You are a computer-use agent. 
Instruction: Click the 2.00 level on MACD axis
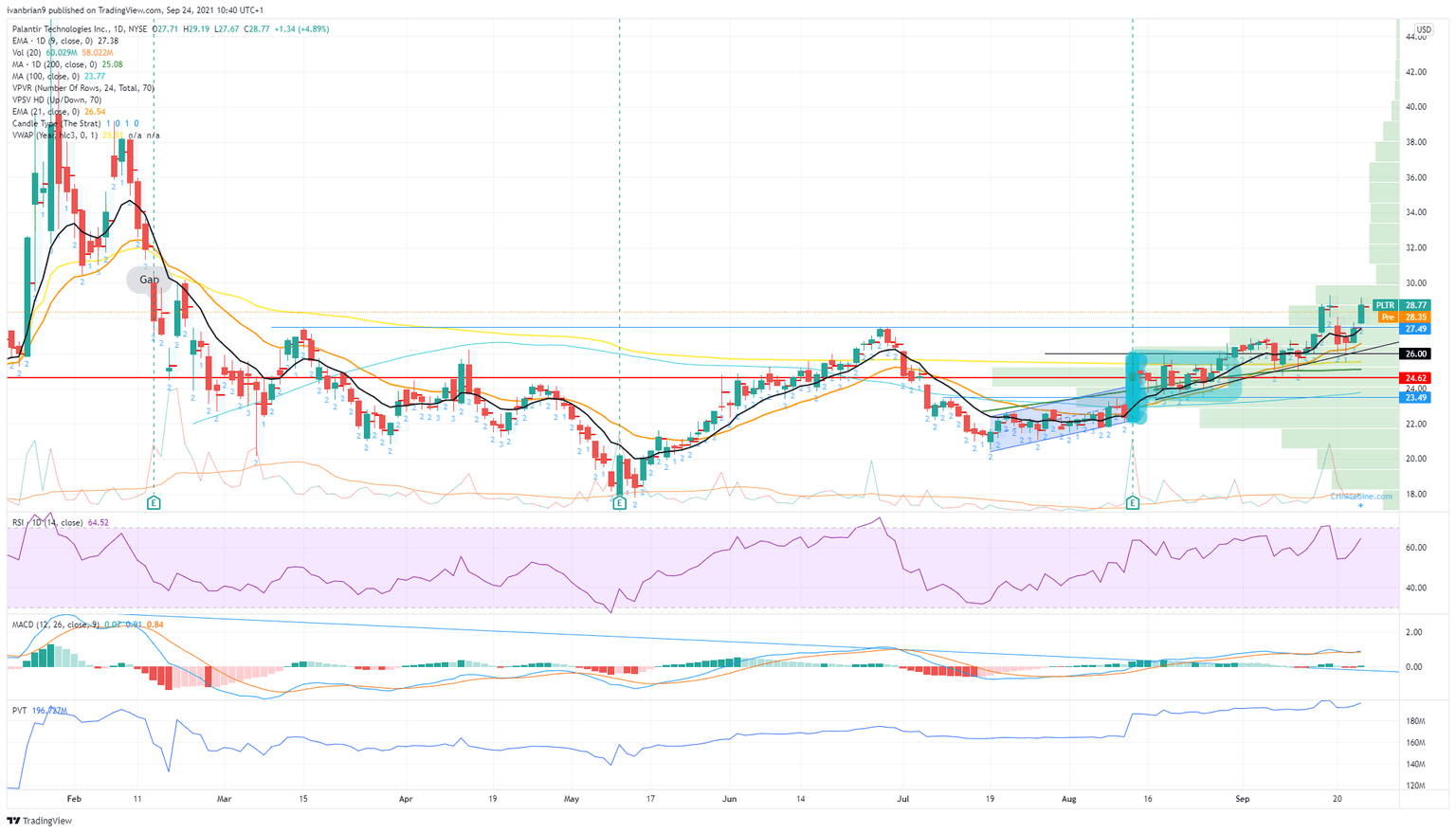click(1414, 633)
